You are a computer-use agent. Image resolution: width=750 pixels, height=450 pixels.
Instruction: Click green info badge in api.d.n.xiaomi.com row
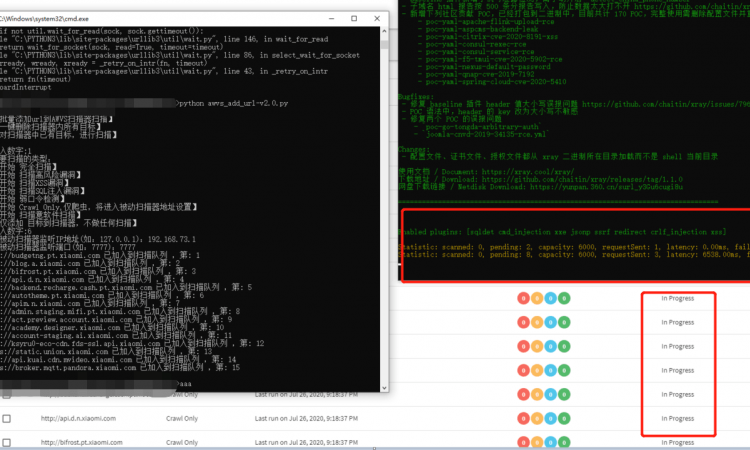(564, 418)
